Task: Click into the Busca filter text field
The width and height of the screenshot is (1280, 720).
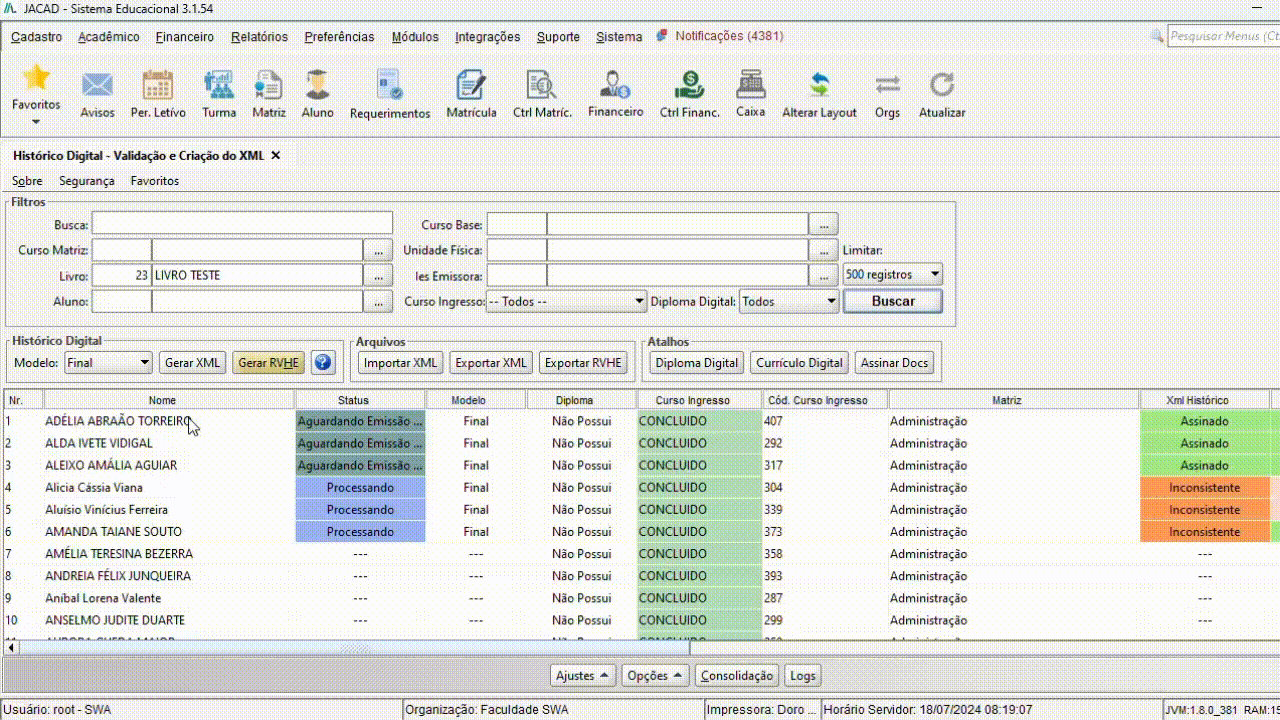Action: pos(242,224)
